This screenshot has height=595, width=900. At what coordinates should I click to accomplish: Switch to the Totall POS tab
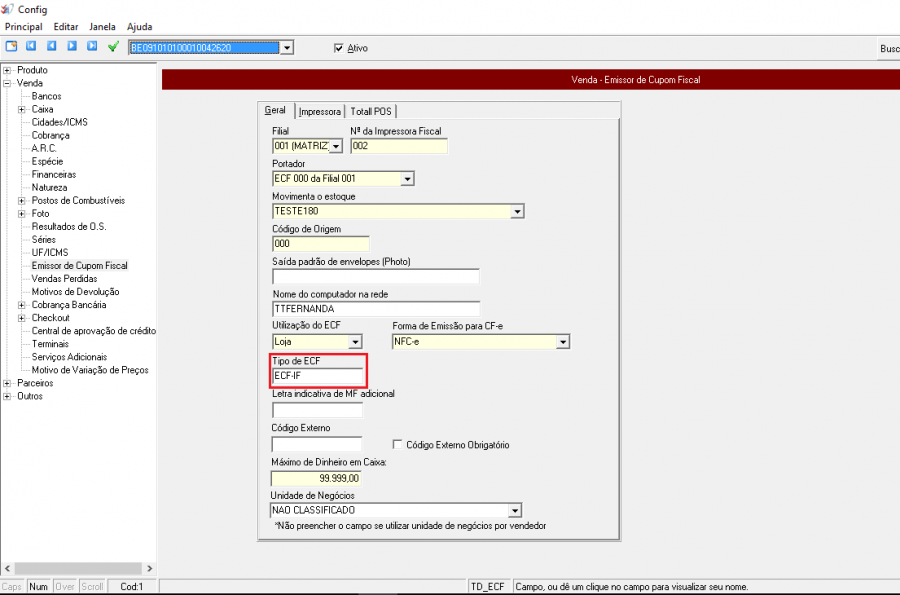(370, 111)
